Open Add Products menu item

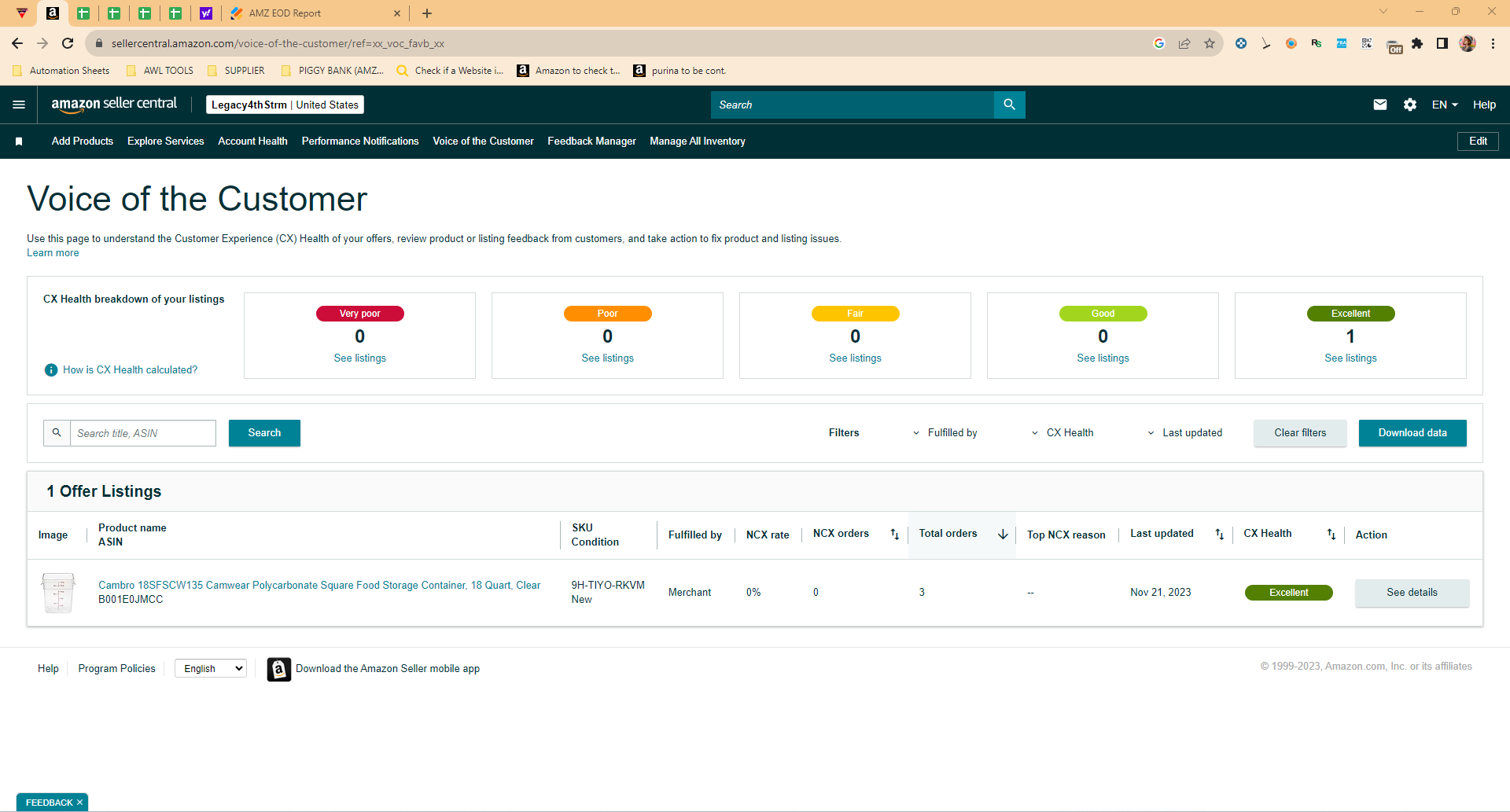[x=83, y=141]
